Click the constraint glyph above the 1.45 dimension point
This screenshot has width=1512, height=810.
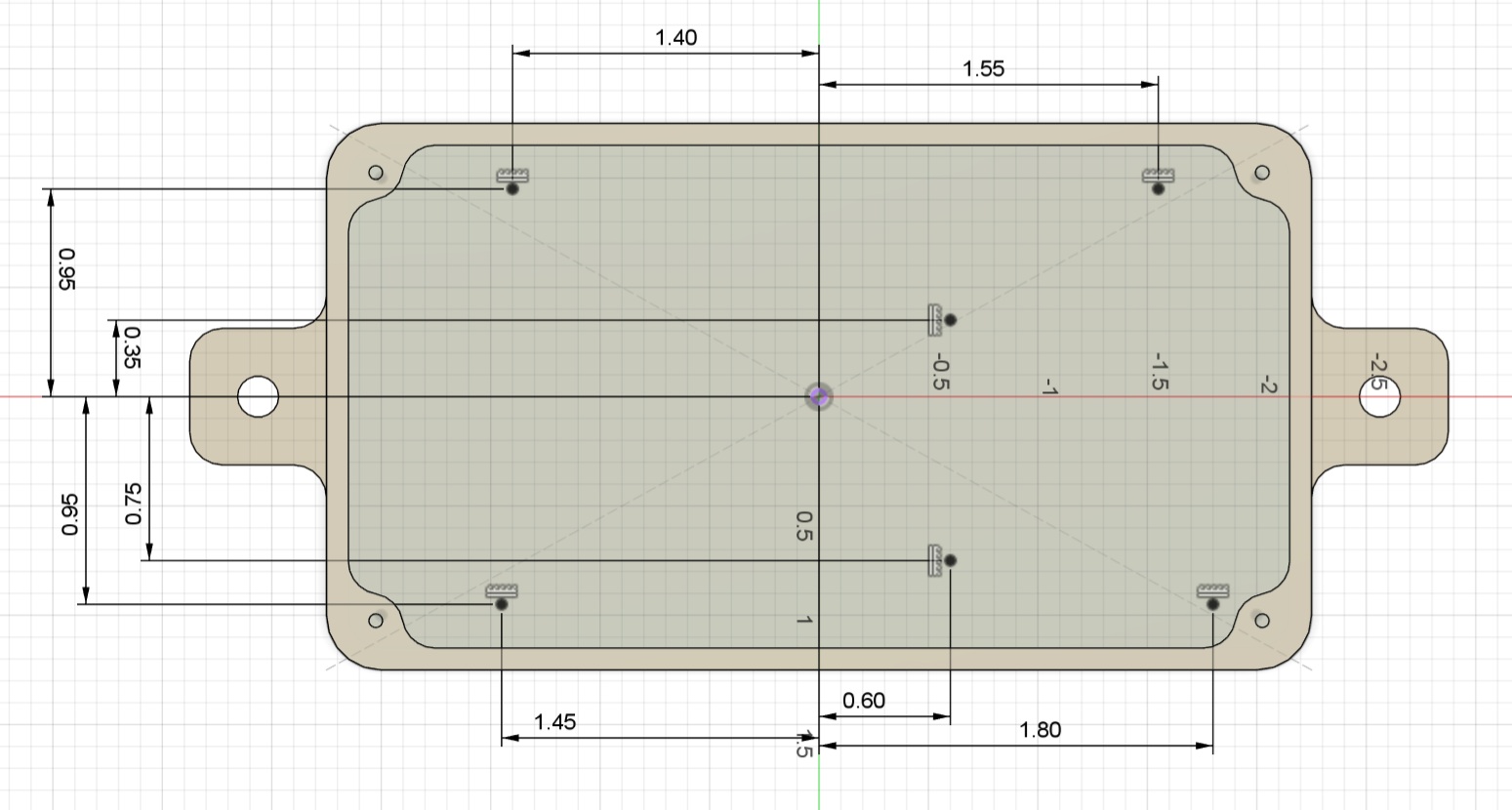coord(501,590)
